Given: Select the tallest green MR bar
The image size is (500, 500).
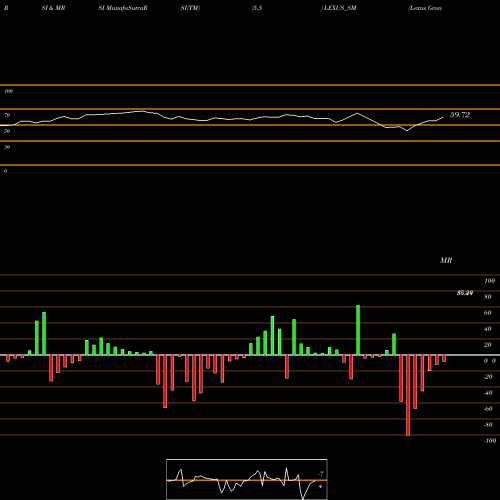Looking at the screenshot, I should tap(358, 330).
